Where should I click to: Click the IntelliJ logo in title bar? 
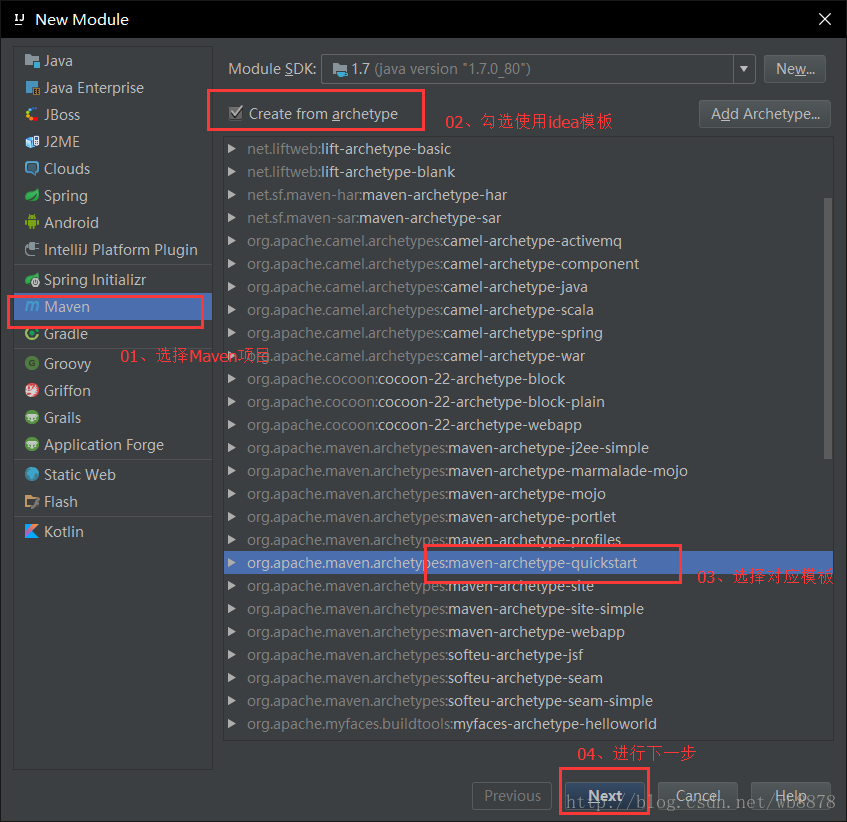19,19
